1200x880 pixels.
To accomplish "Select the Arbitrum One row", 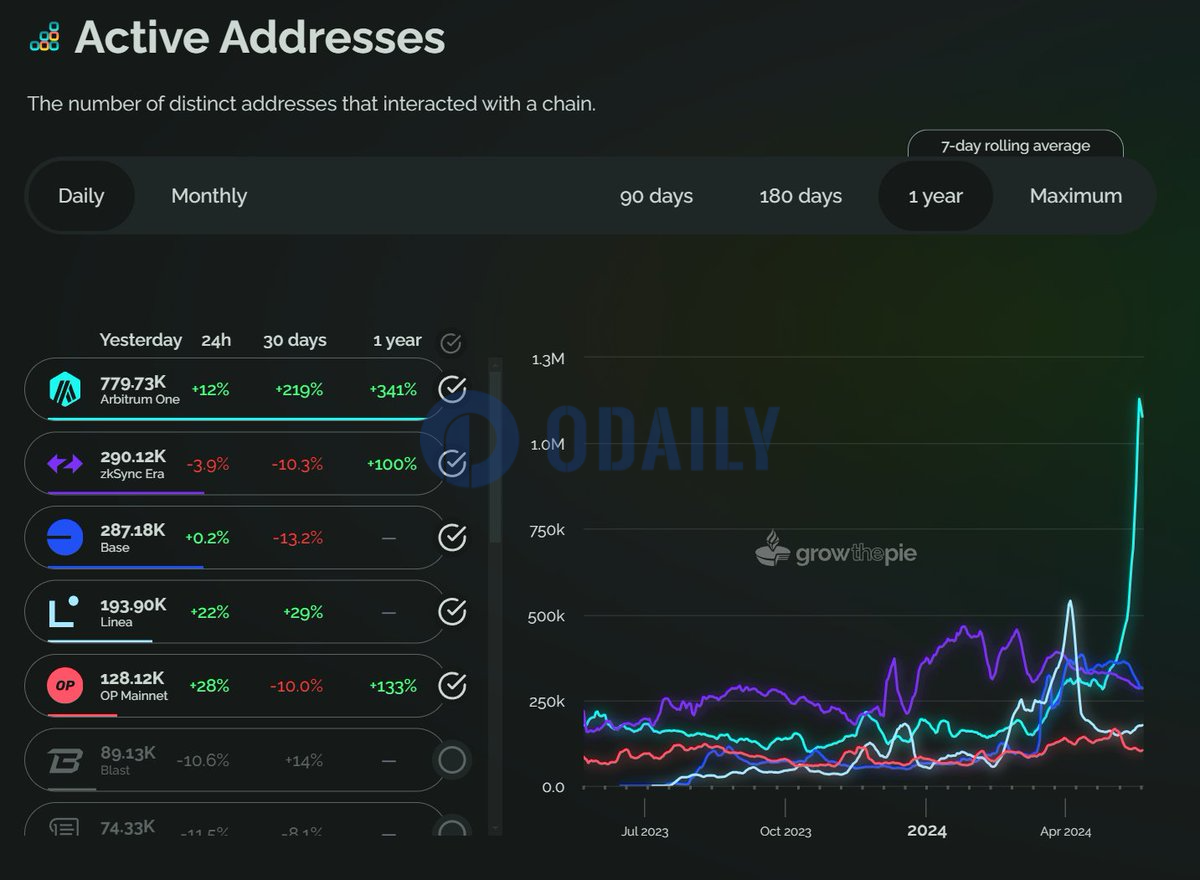I will (234, 389).
